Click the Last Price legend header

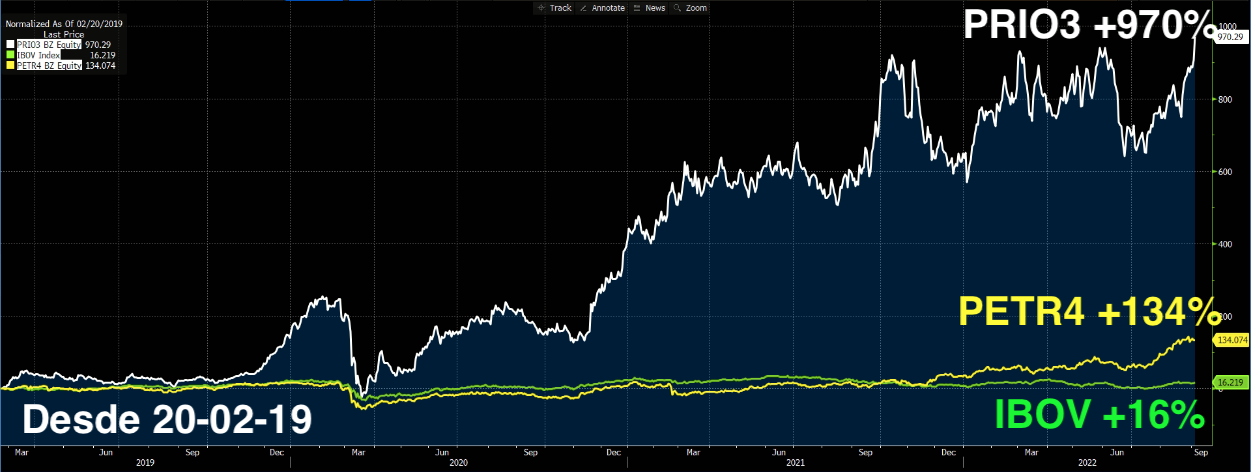point(64,35)
